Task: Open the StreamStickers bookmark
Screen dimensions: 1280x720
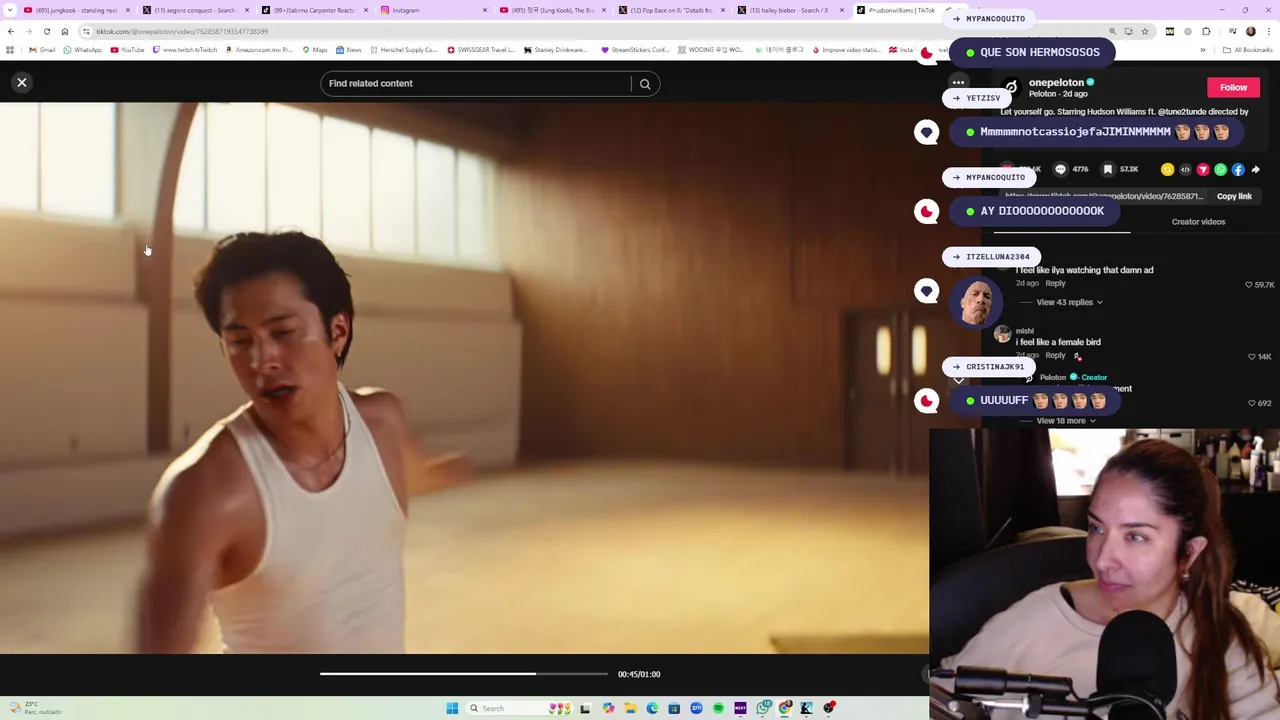Action: pyautogui.click(x=634, y=50)
